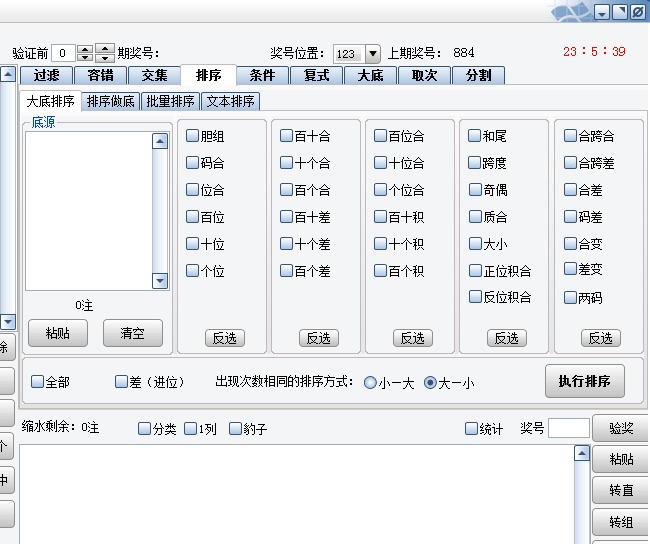Expand the 奖号位置 dropdown arrow

[x=373, y=53]
